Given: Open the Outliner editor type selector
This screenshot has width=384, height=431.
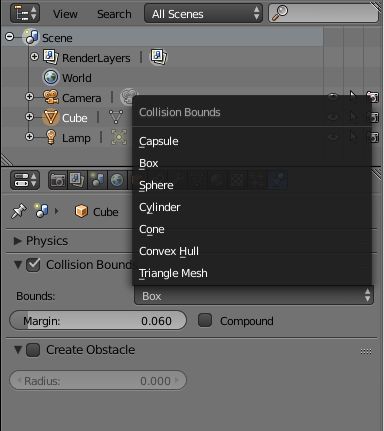Looking at the screenshot, I should point(25,13).
